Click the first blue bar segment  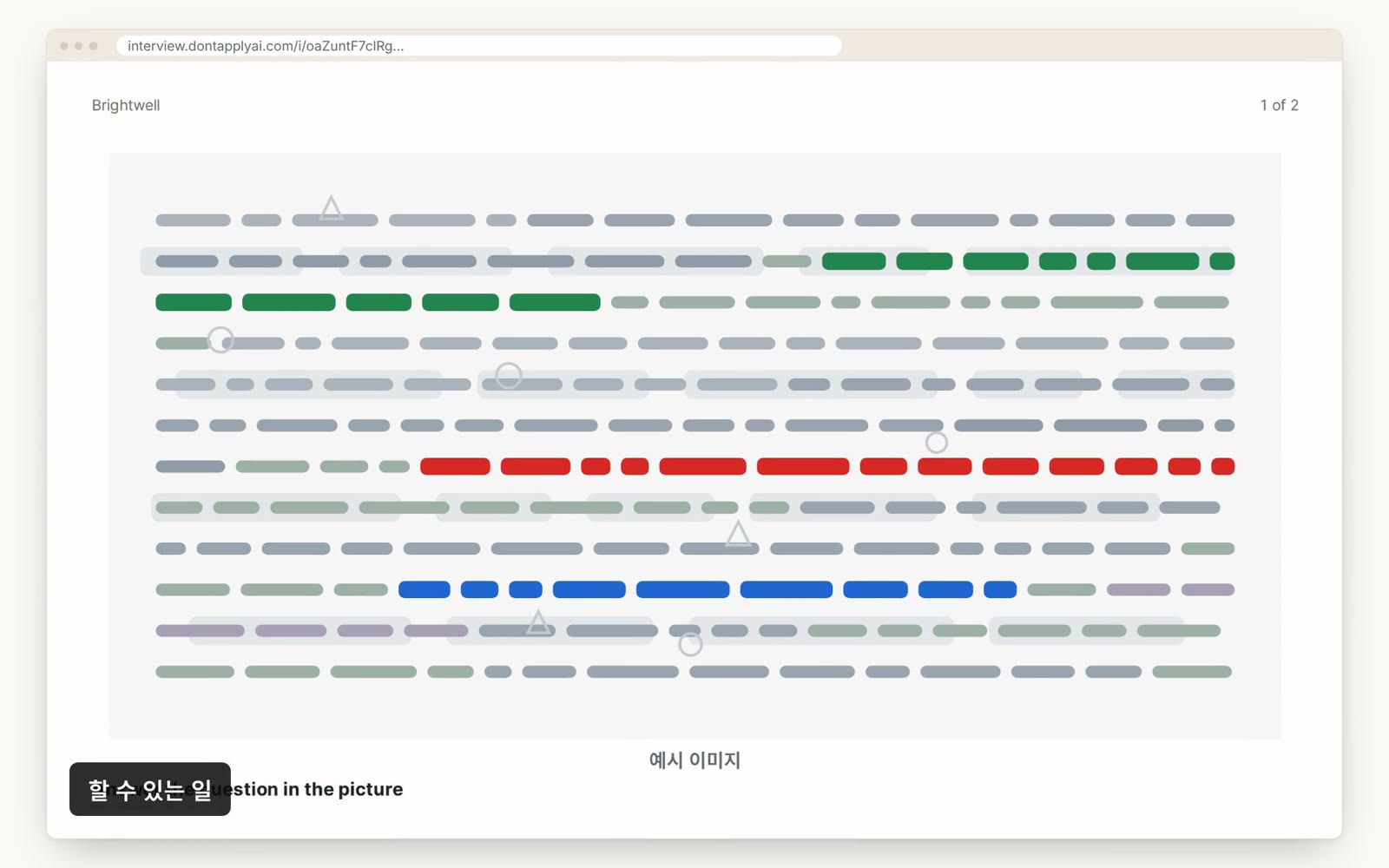coord(425,589)
